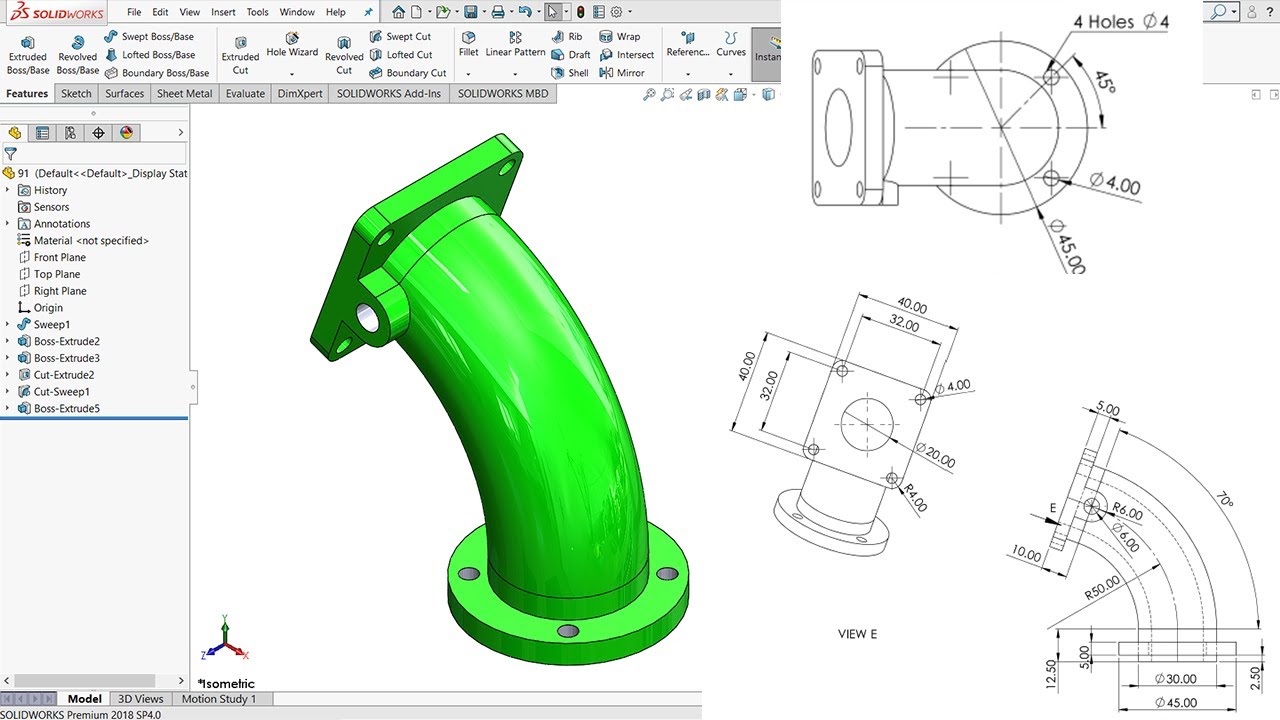This screenshot has width=1280, height=720.
Task: Select the Extruded Cut tool
Action: [x=240, y=56]
